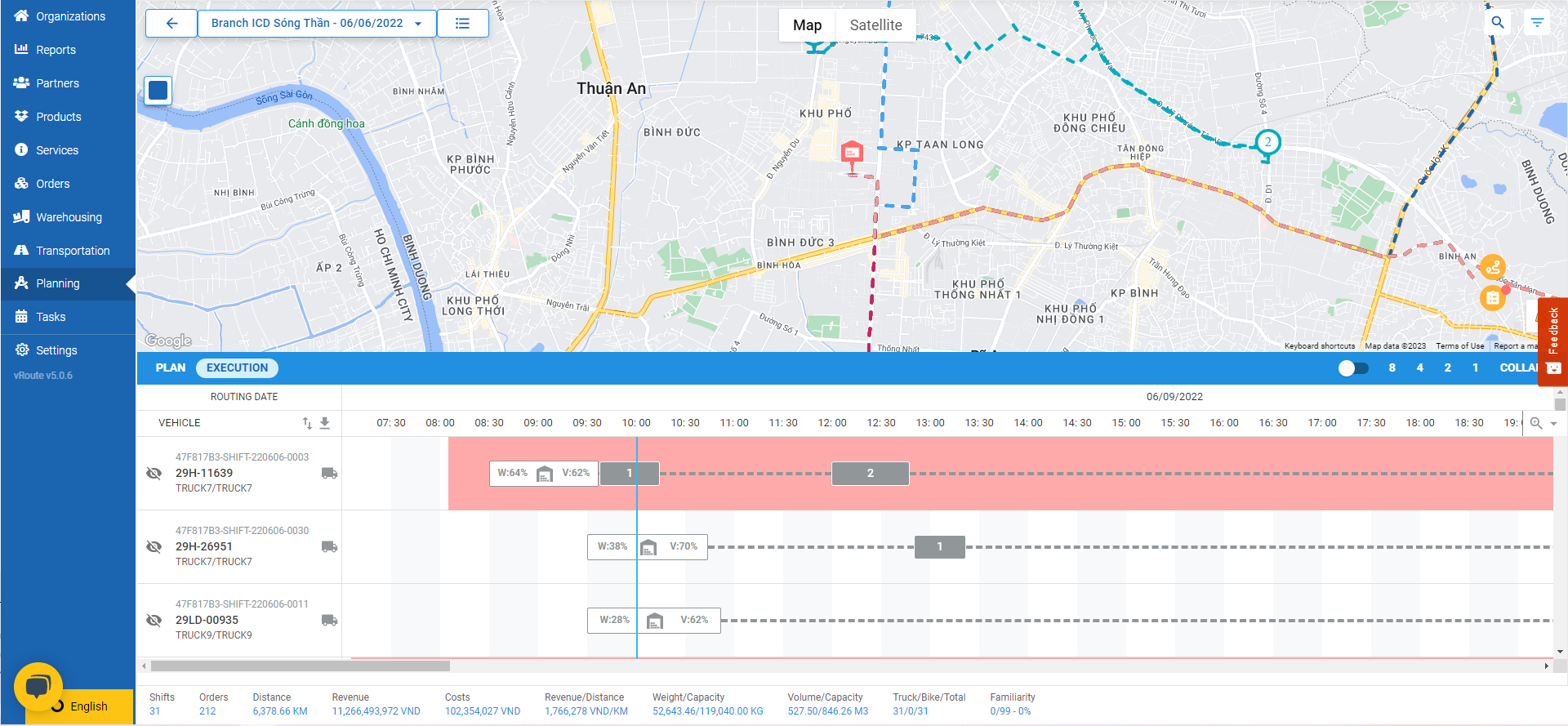Open Tasks in sidebar

(68, 317)
